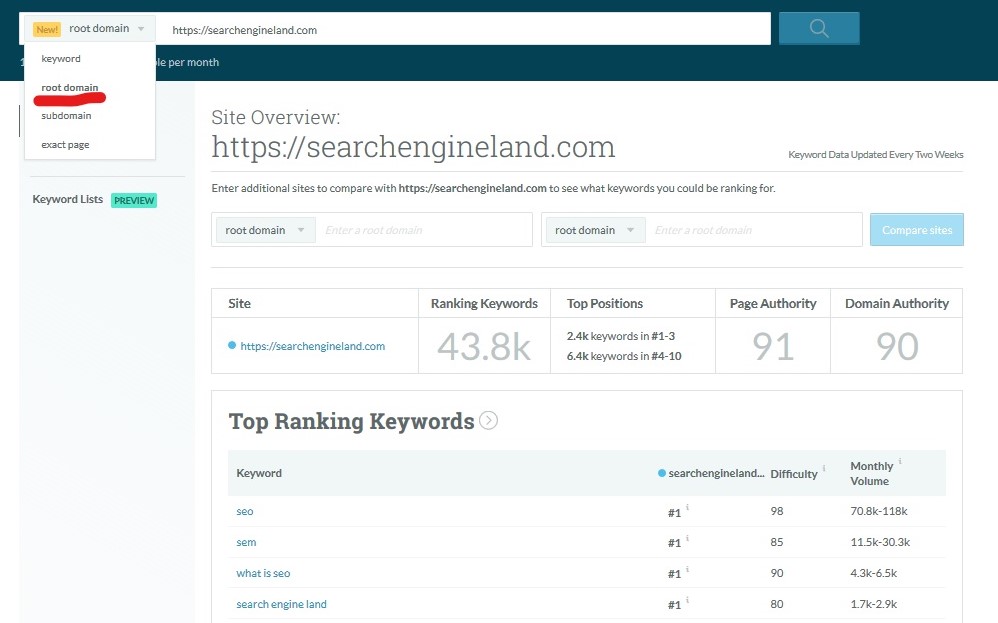Click info icon next to search engine land rank

coord(687,600)
